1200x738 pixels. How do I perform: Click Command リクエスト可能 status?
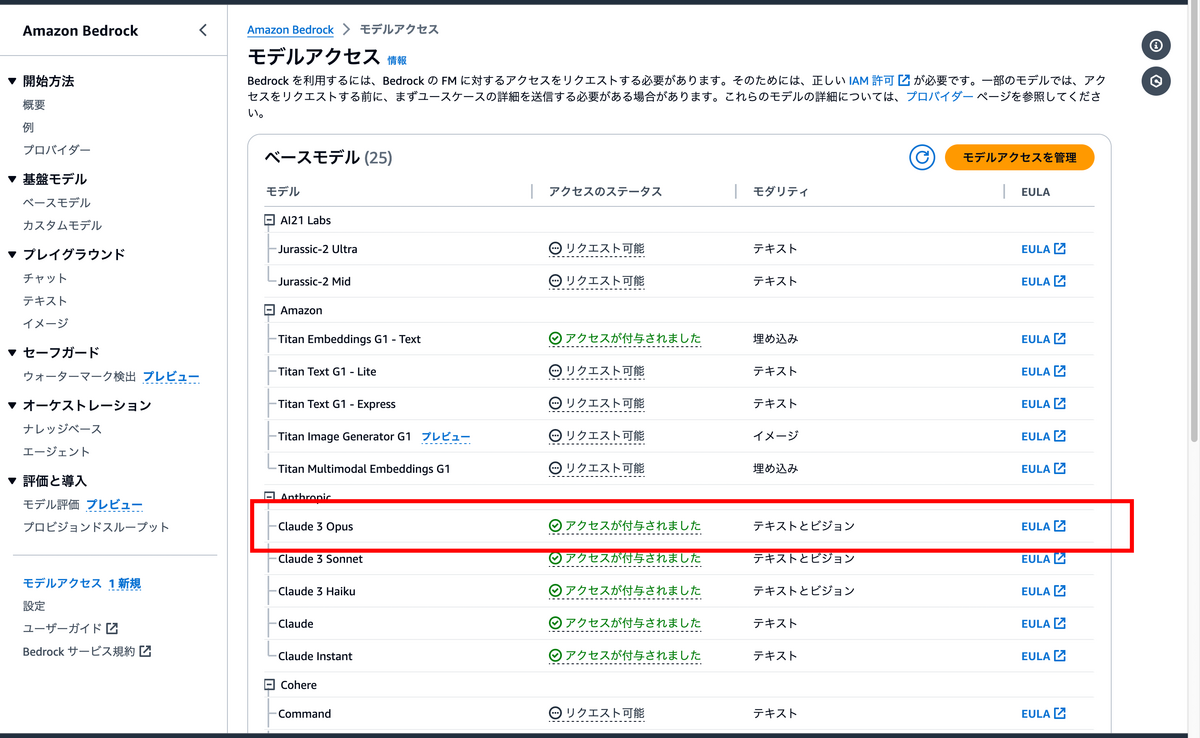pyautogui.click(x=597, y=714)
